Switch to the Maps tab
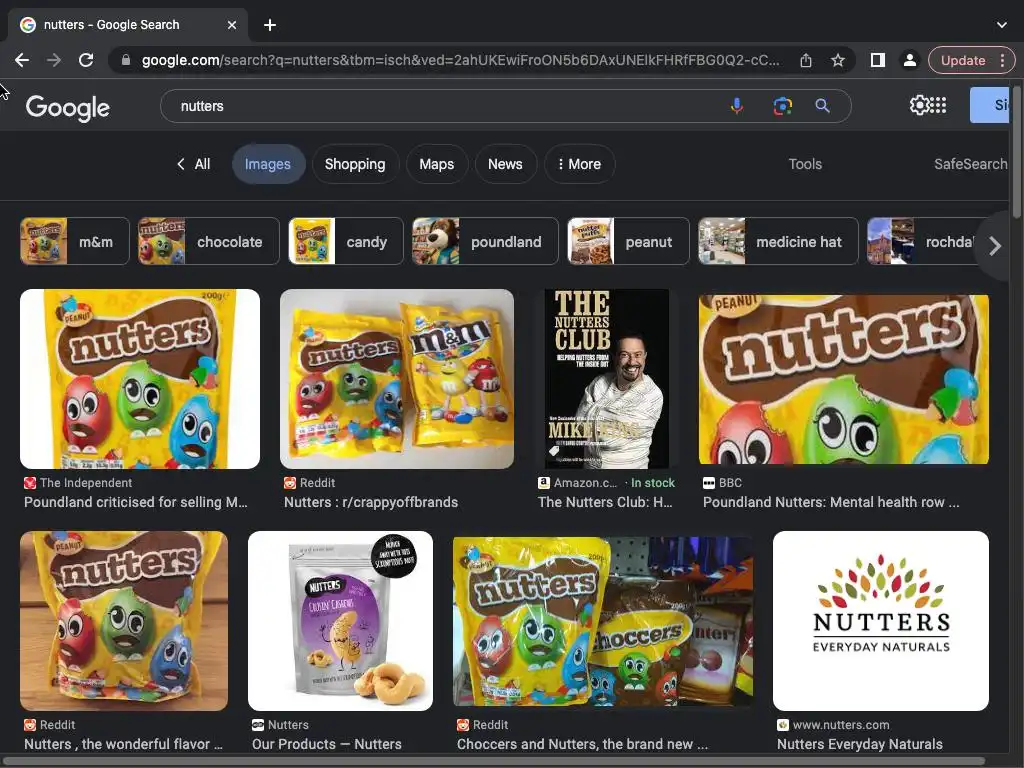 pos(437,164)
